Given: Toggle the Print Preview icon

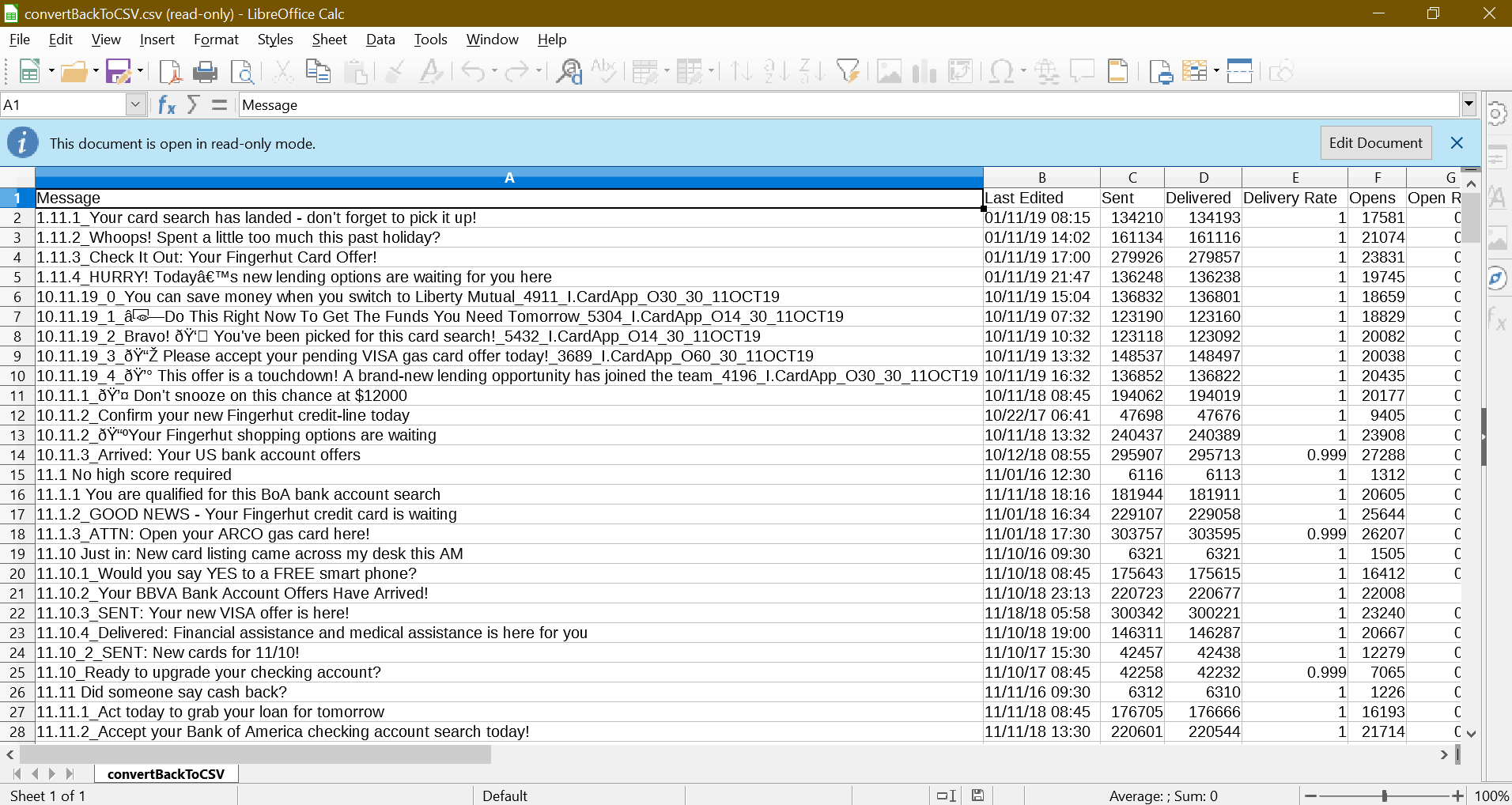Looking at the screenshot, I should 242,72.
